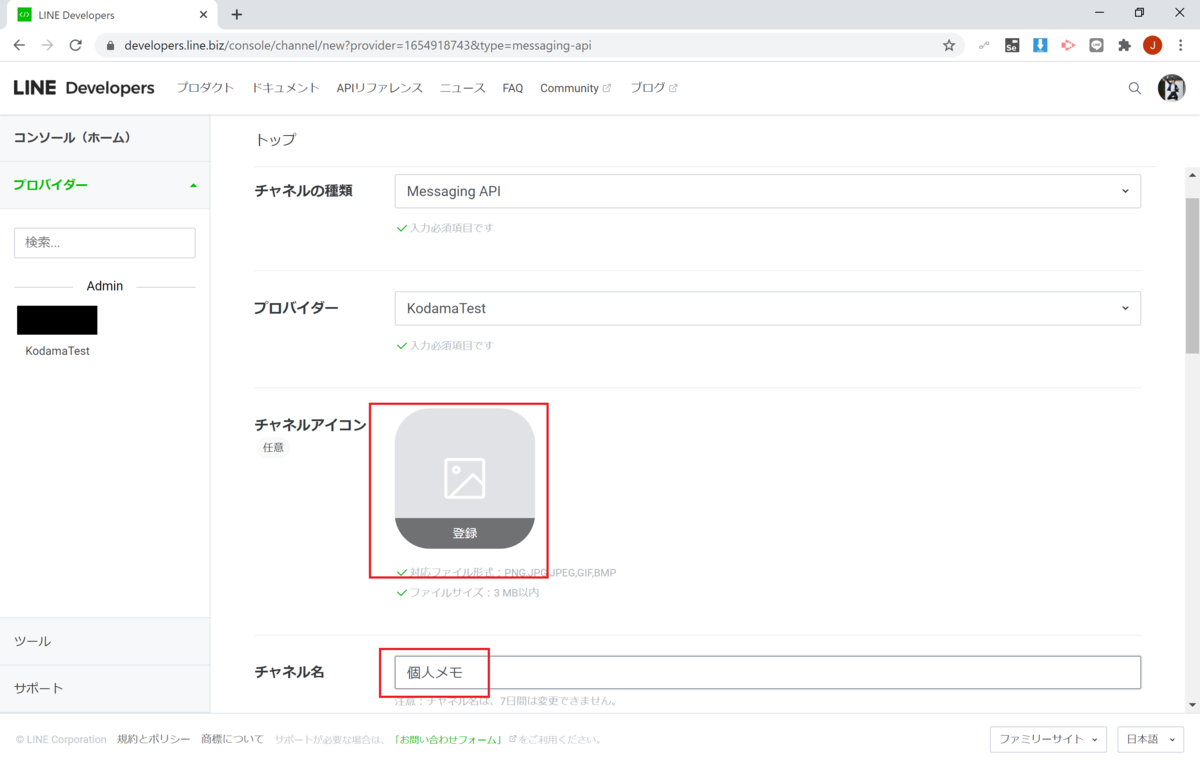This screenshot has width=1200, height=765.
Task: Click the page vertical scrollbar thumb
Action: [1192, 275]
